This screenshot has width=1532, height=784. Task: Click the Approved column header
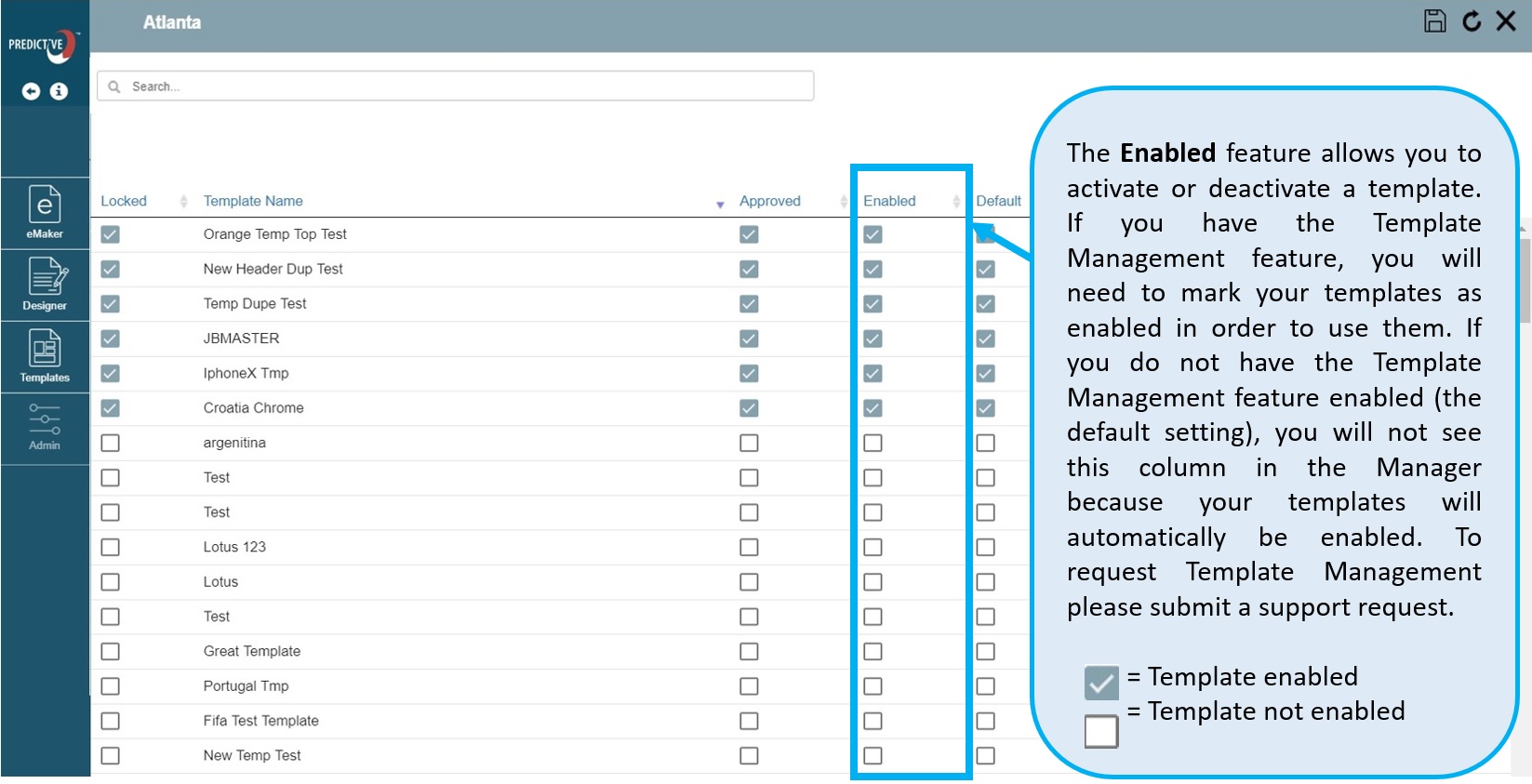tap(769, 201)
